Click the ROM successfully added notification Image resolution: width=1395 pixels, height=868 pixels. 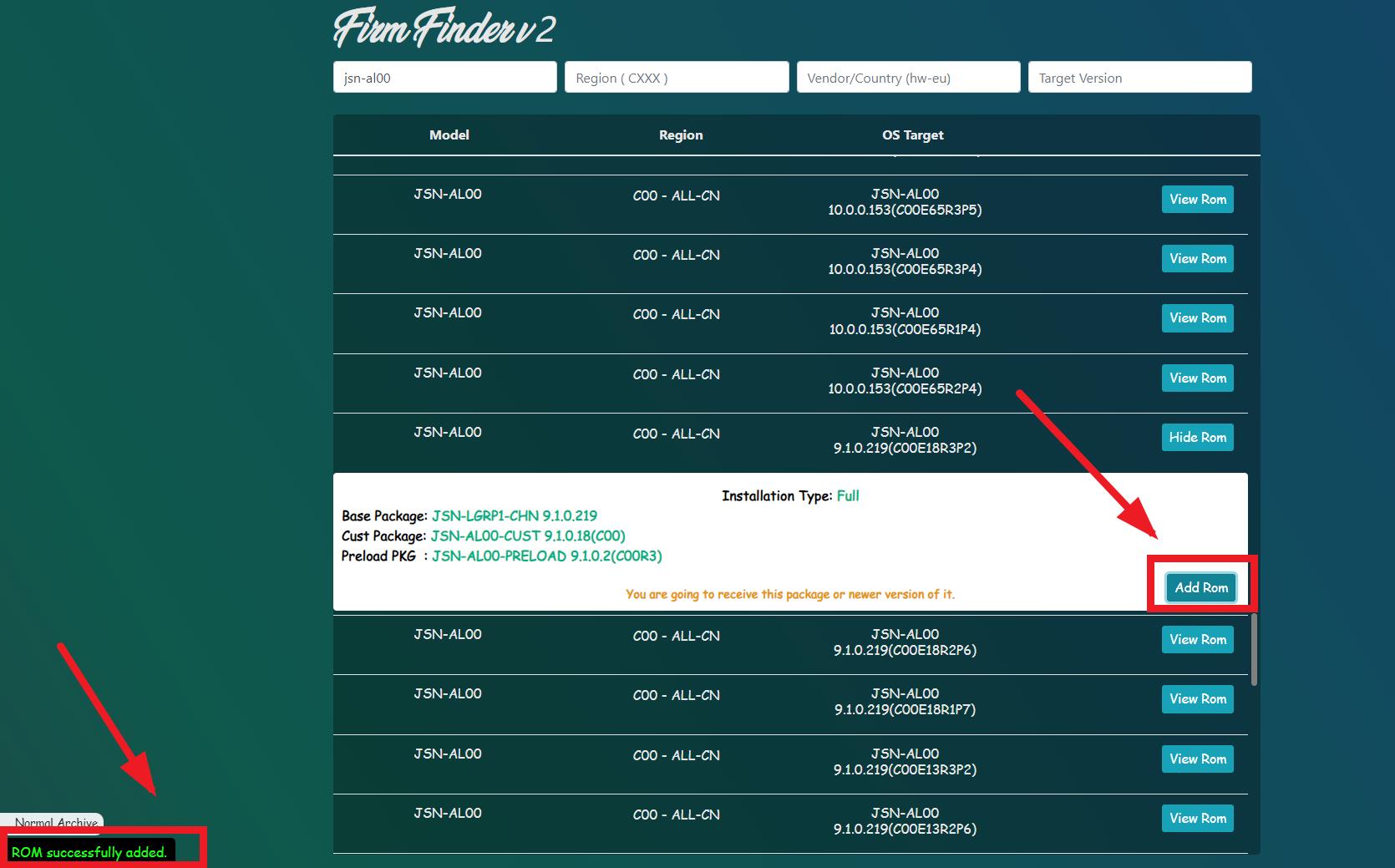[89, 852]
